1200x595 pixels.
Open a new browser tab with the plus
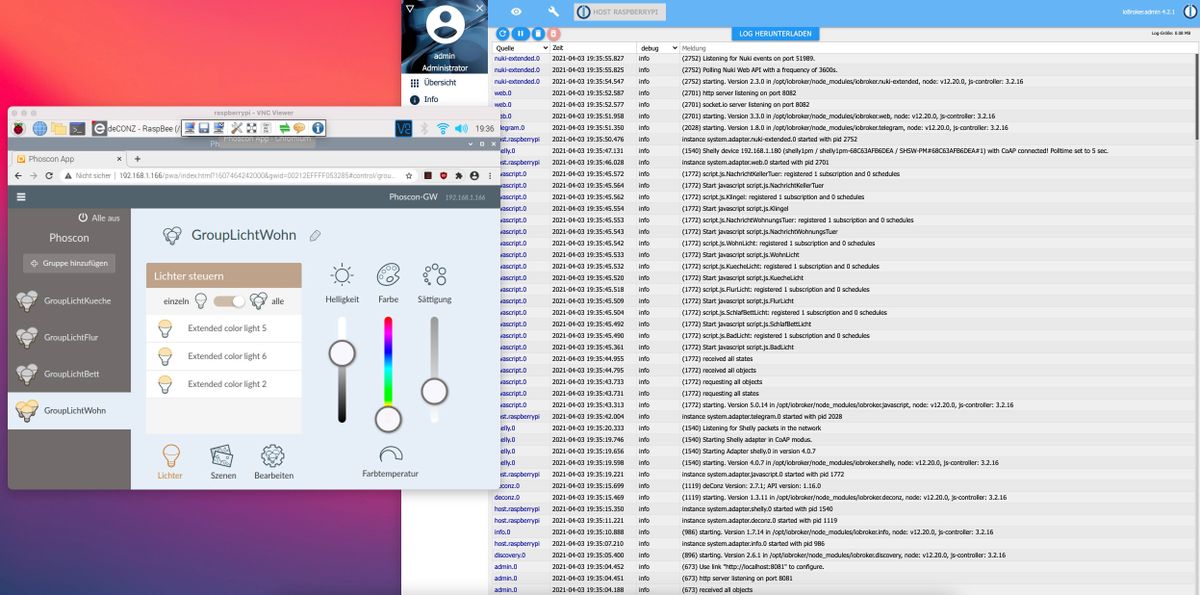pos(137,159)
